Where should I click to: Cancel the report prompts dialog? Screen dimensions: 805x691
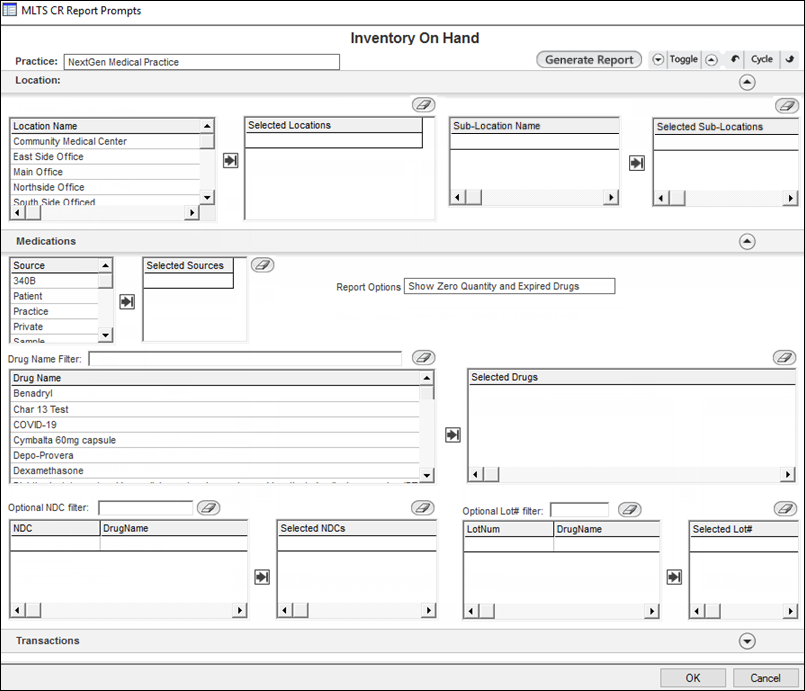point(765,678)
